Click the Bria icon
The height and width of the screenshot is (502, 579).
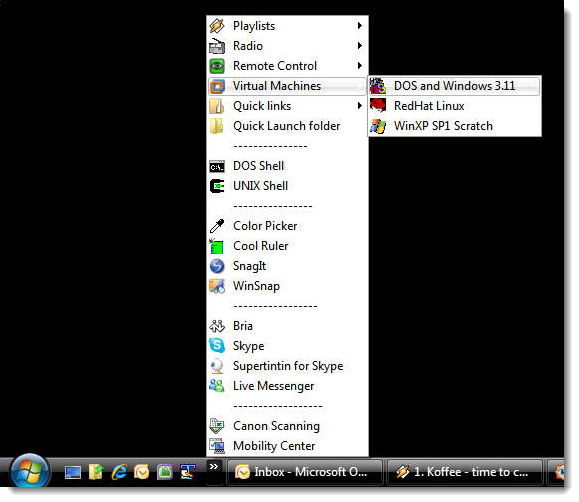[x=217, y=326]
